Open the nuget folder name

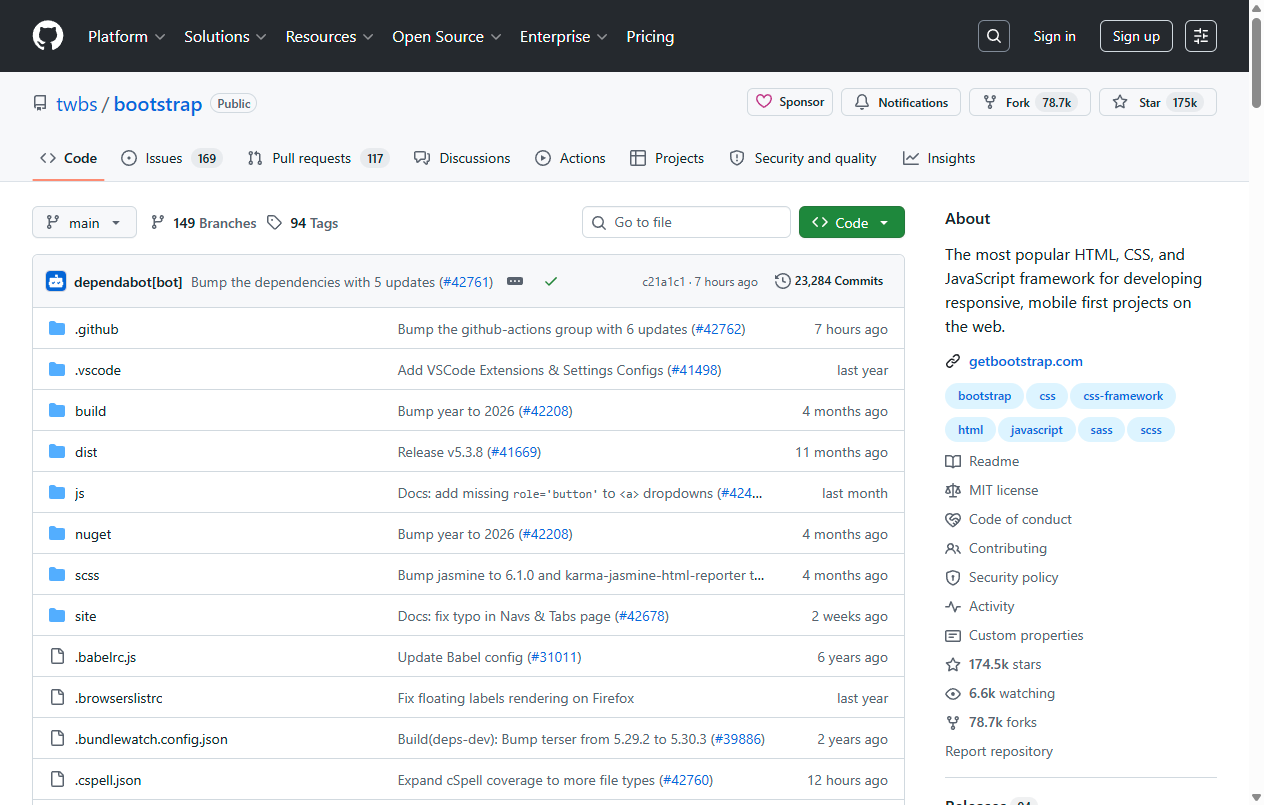[x=93, y=534]
